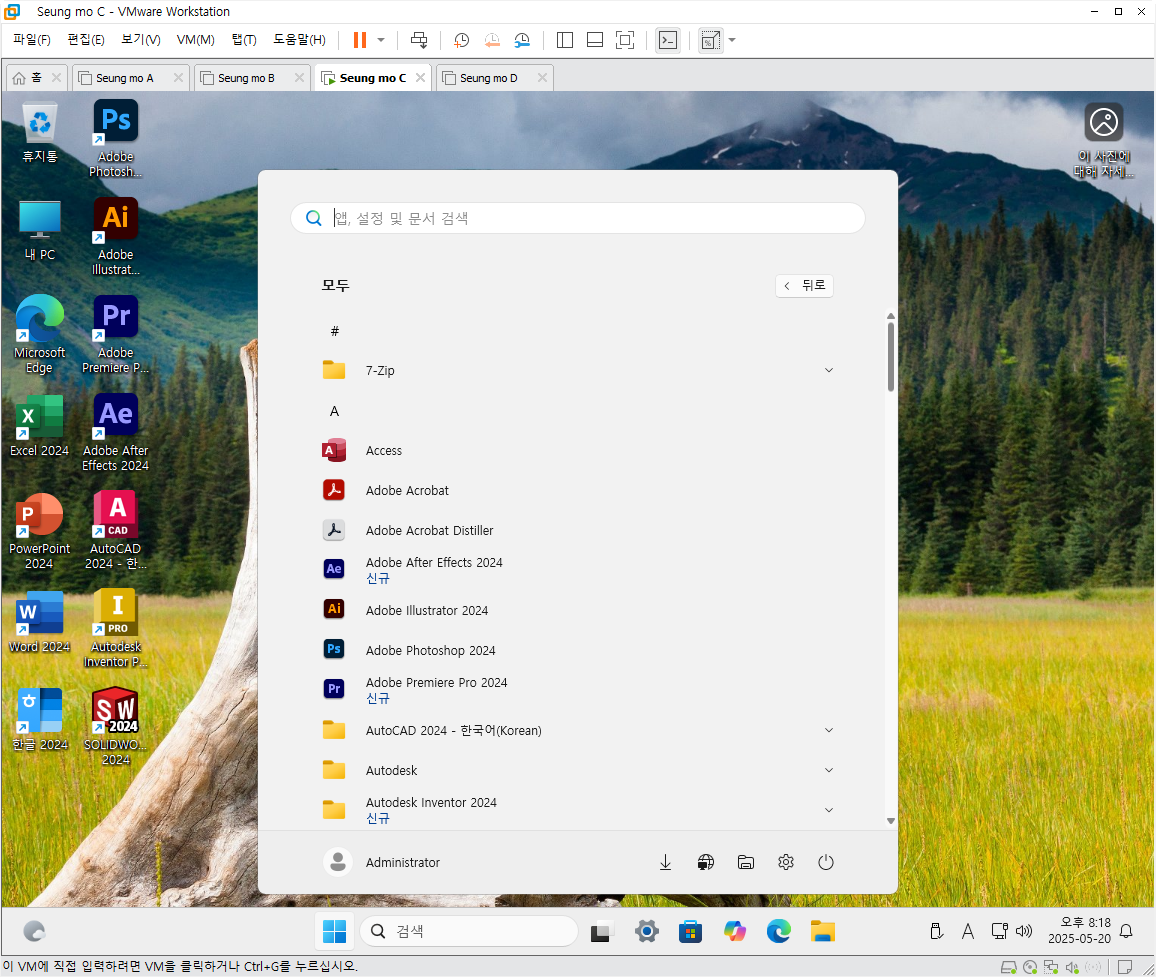Open Autodesk Inventor Pro desktop shortcut
This screenshot has height=977, width=1156.
point(116,629)
